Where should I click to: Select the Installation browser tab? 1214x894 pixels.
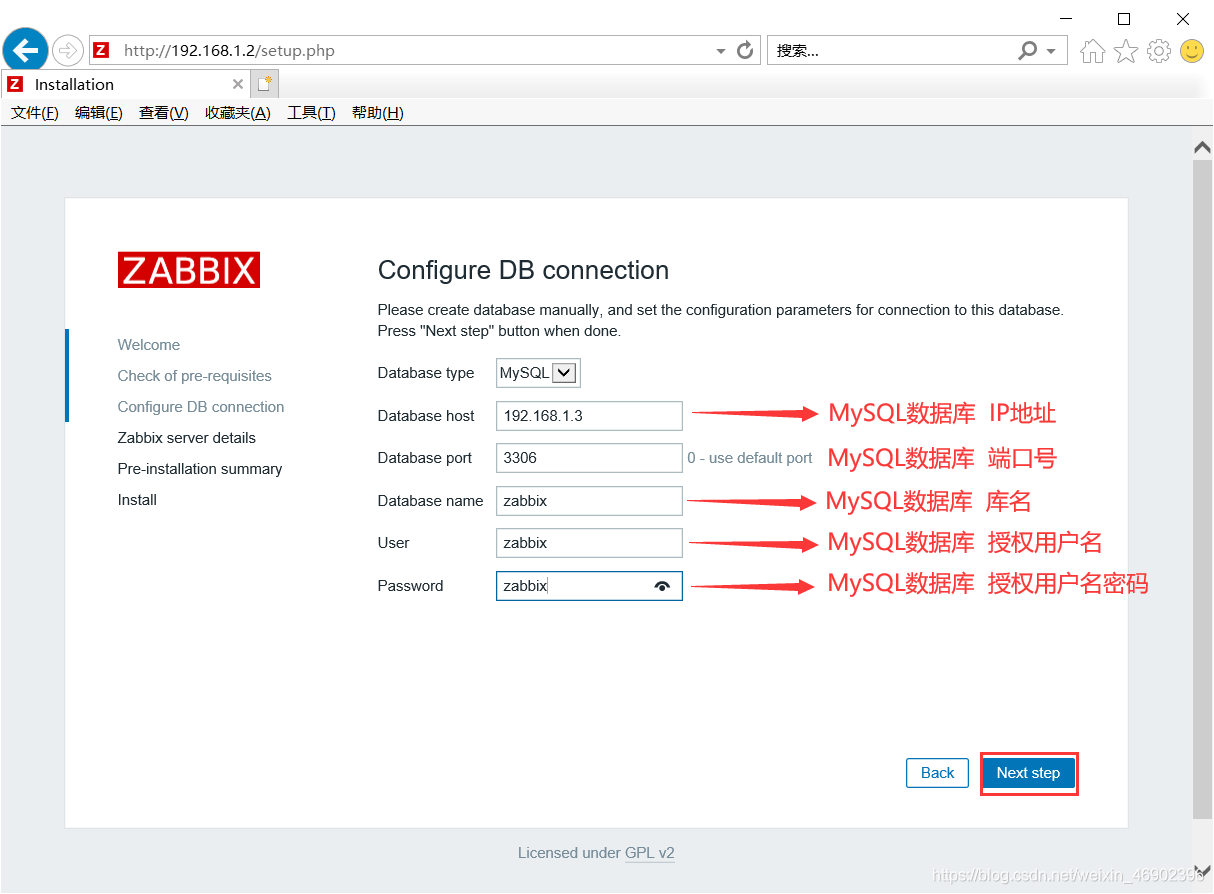coord(125,84)
